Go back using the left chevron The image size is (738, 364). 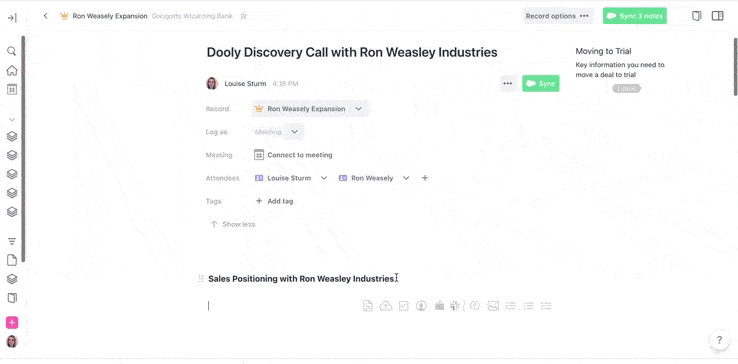point(46,16)
